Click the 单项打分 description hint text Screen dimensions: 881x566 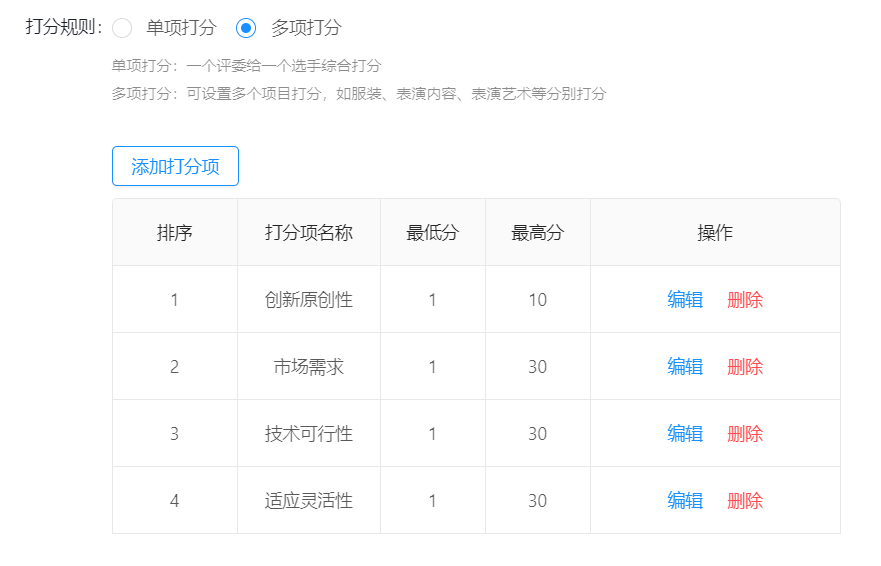click(x=246, y=66)
